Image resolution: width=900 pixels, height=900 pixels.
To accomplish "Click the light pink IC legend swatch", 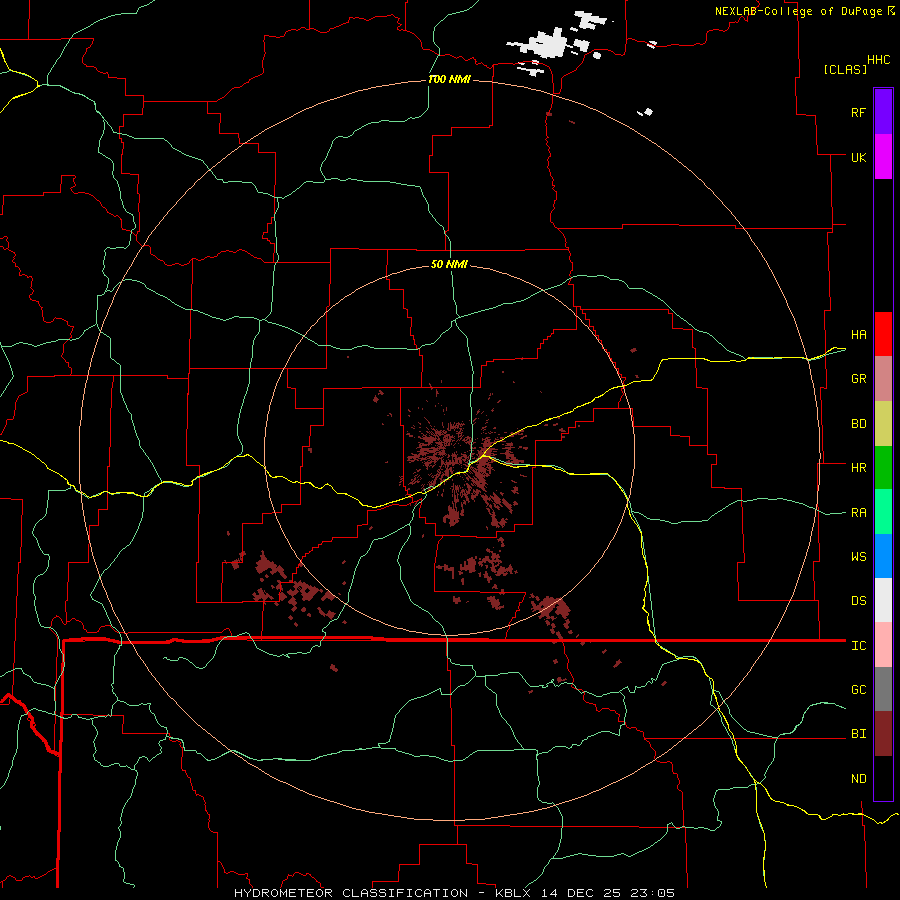I will click(x=883, y=645).
